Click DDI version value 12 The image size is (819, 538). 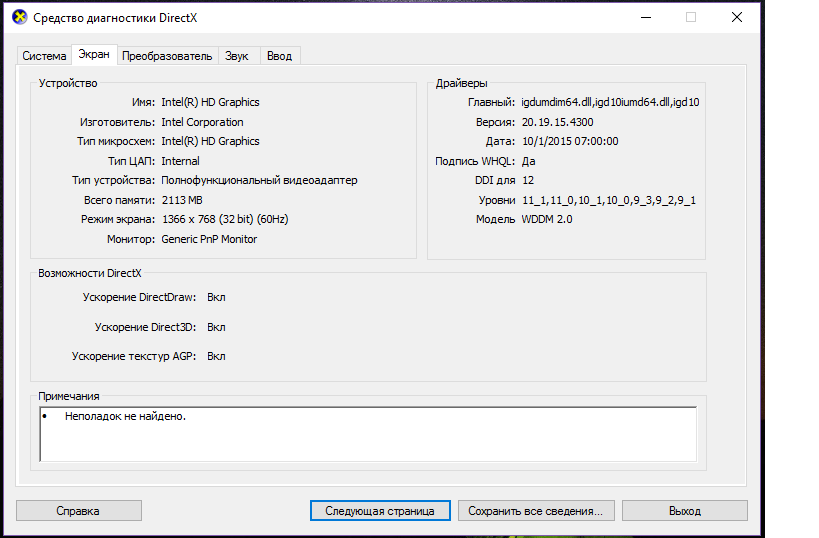click(x=528, y=181)
